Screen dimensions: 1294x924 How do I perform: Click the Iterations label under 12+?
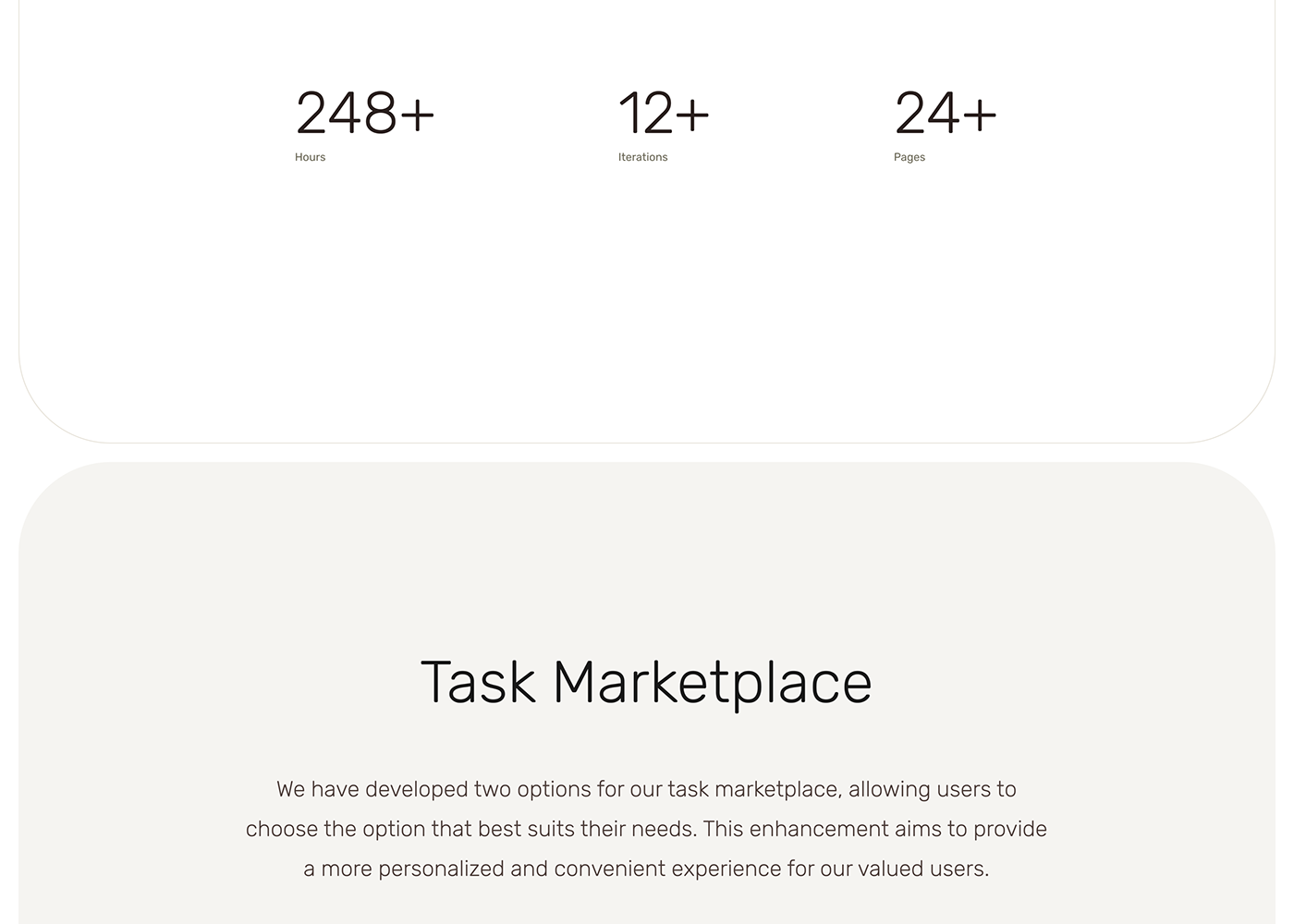[642, 157]
